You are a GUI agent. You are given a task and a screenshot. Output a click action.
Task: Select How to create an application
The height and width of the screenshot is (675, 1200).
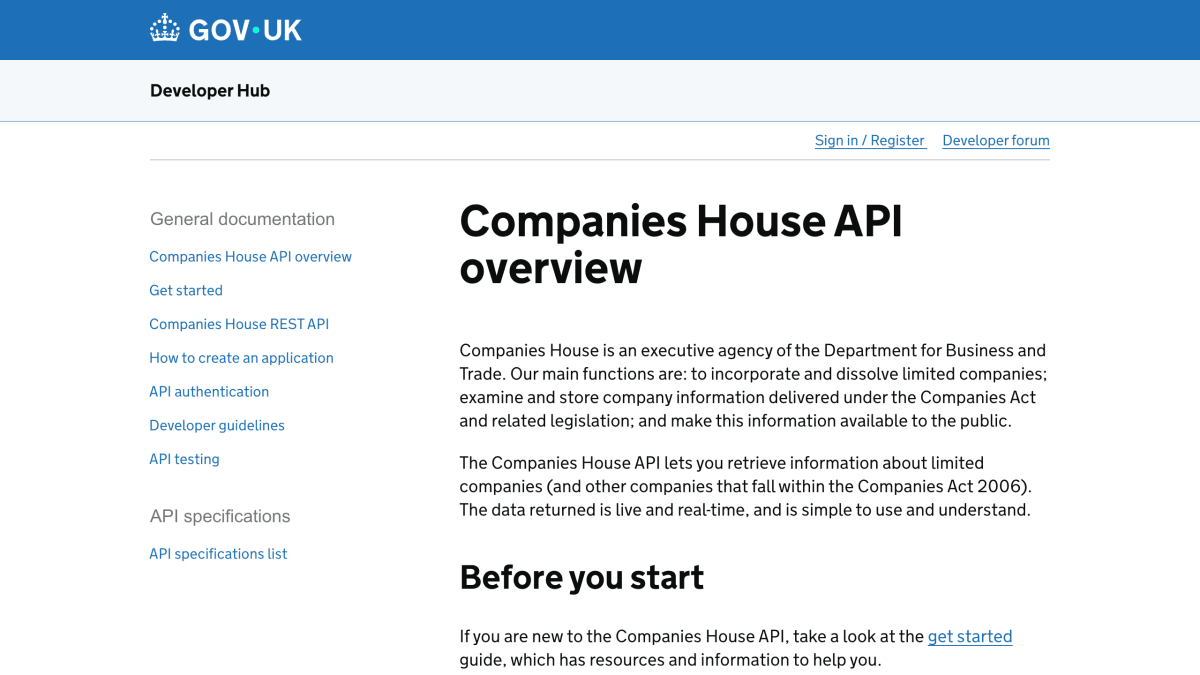tap(241, 358)
